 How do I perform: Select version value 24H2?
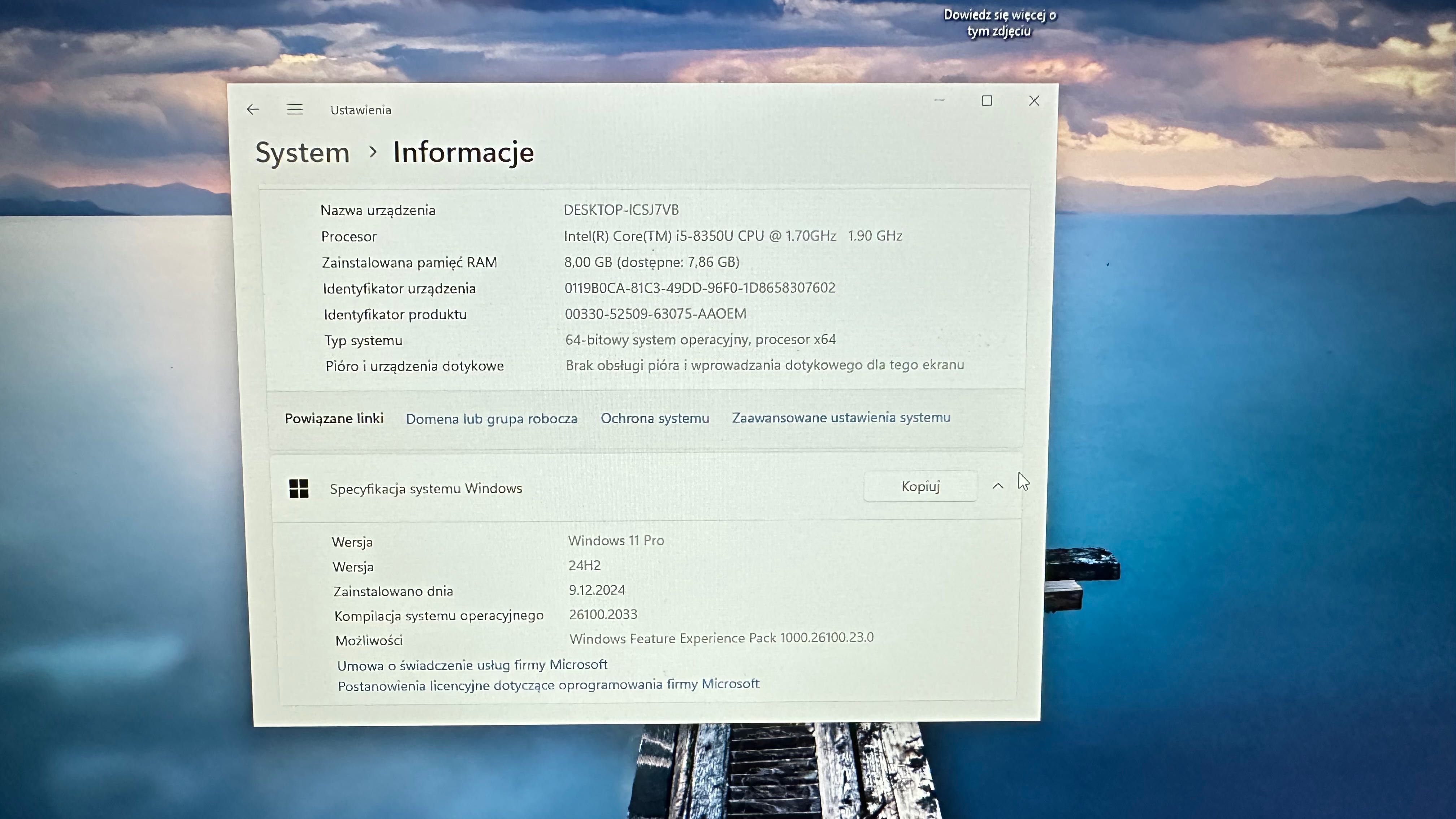coord(584,565)
